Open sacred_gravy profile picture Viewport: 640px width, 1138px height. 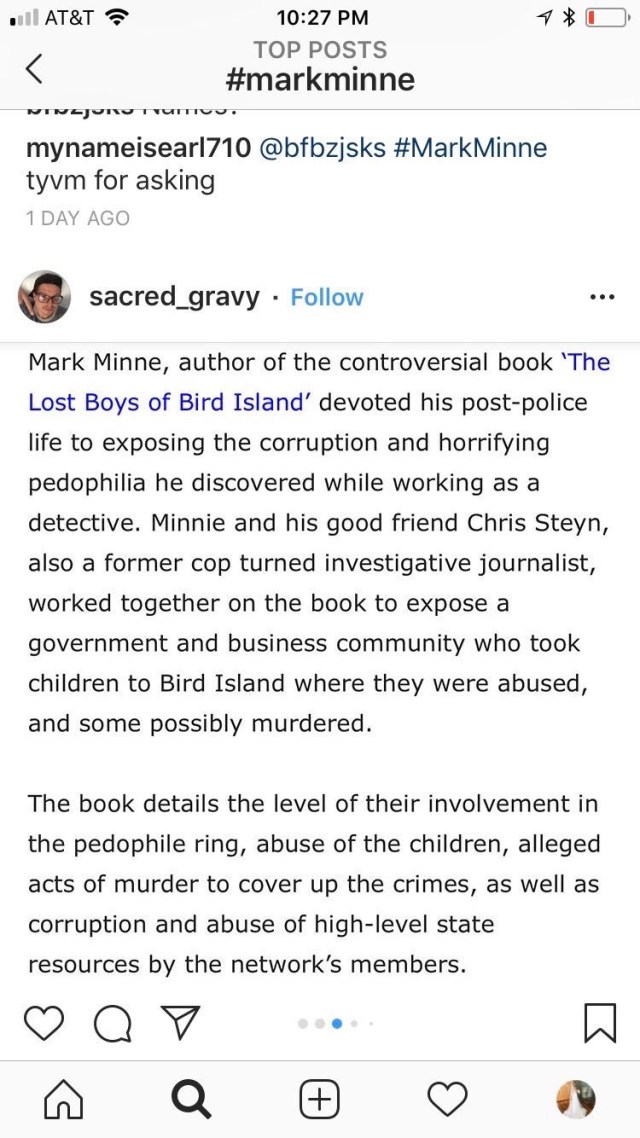44,297
